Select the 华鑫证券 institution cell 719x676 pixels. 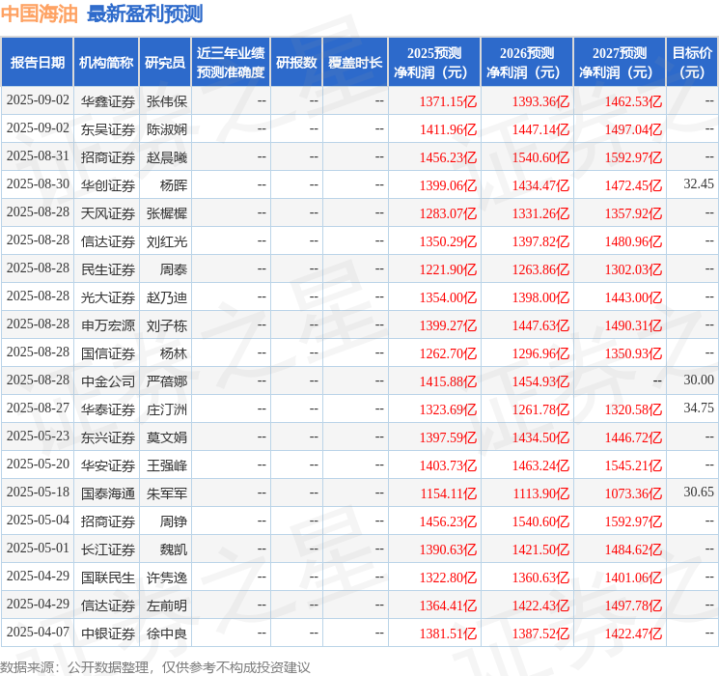click(x=108, y=101)
